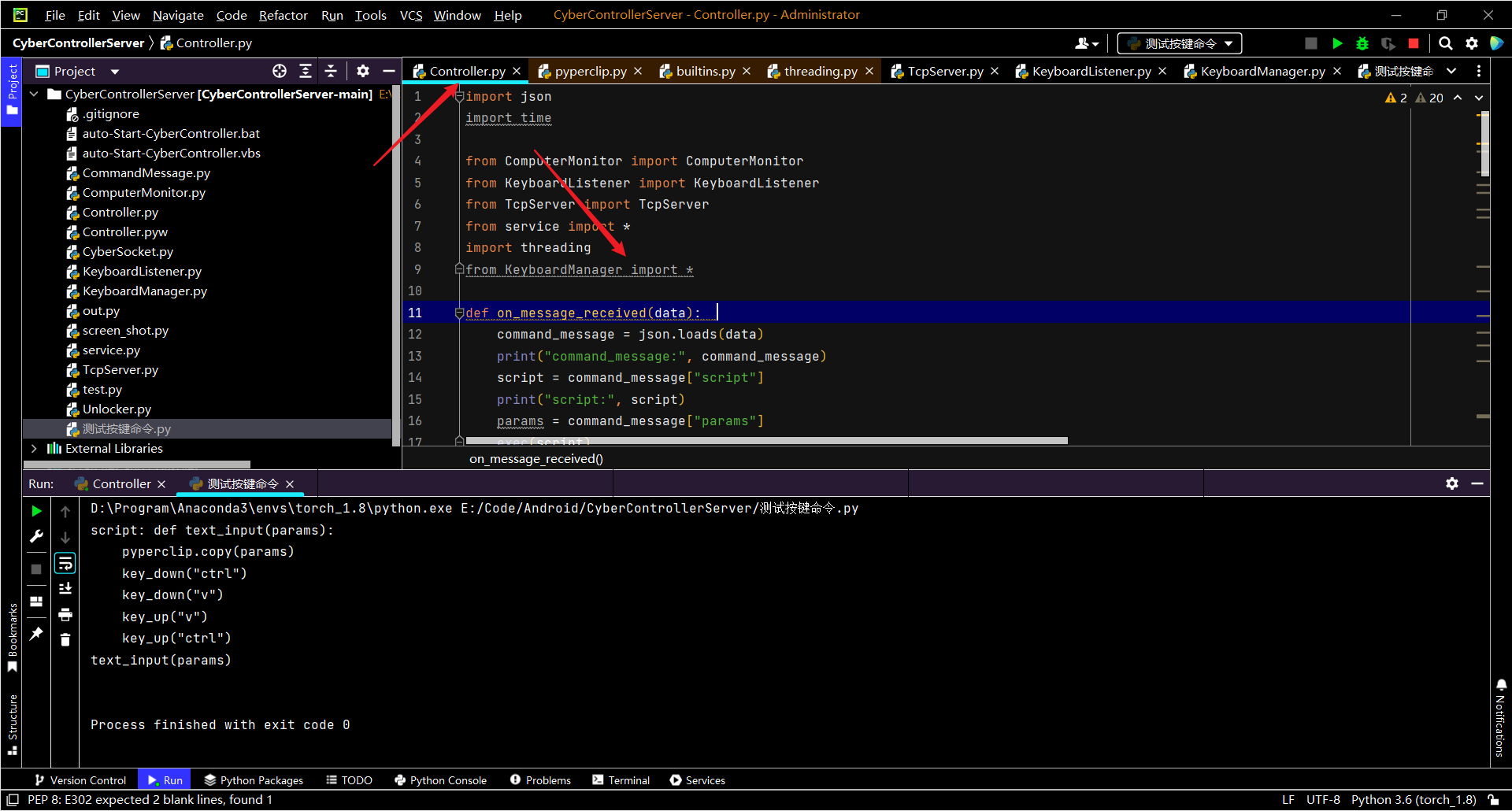This screenshot has width=1512, height=811.
Task: Pin the Run tab with pin icon
Action: click(36, 634)
